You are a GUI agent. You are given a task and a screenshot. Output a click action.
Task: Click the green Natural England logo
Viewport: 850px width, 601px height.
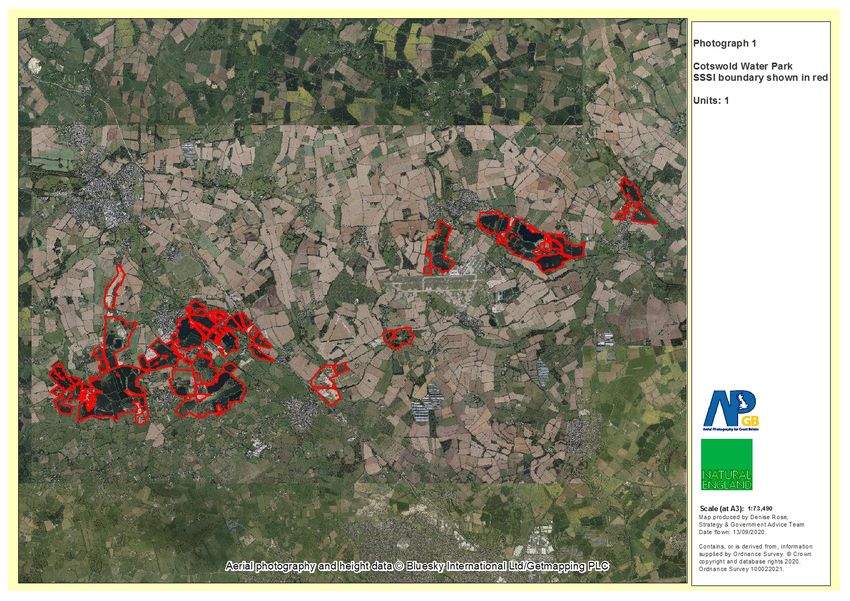point(726,464)
